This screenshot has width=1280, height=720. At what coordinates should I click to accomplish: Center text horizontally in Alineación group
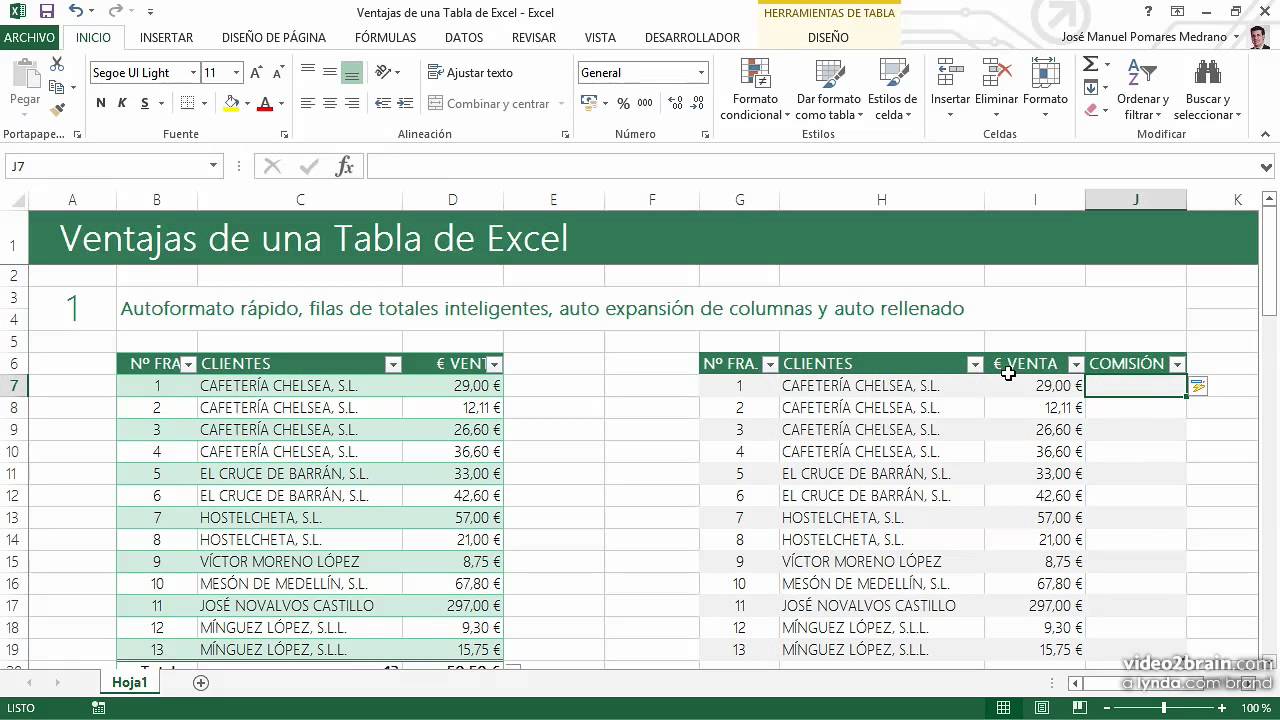pos(329,103)
